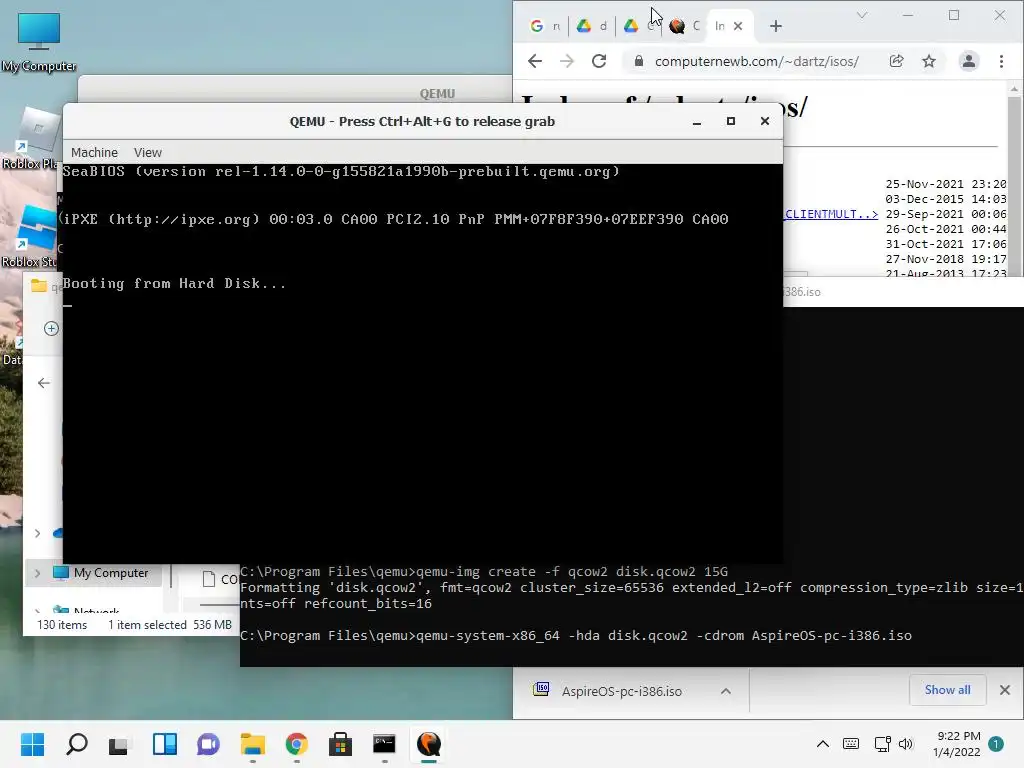Click the '130 items' status bar text
Screen dimensions: 1024x768
62,625
